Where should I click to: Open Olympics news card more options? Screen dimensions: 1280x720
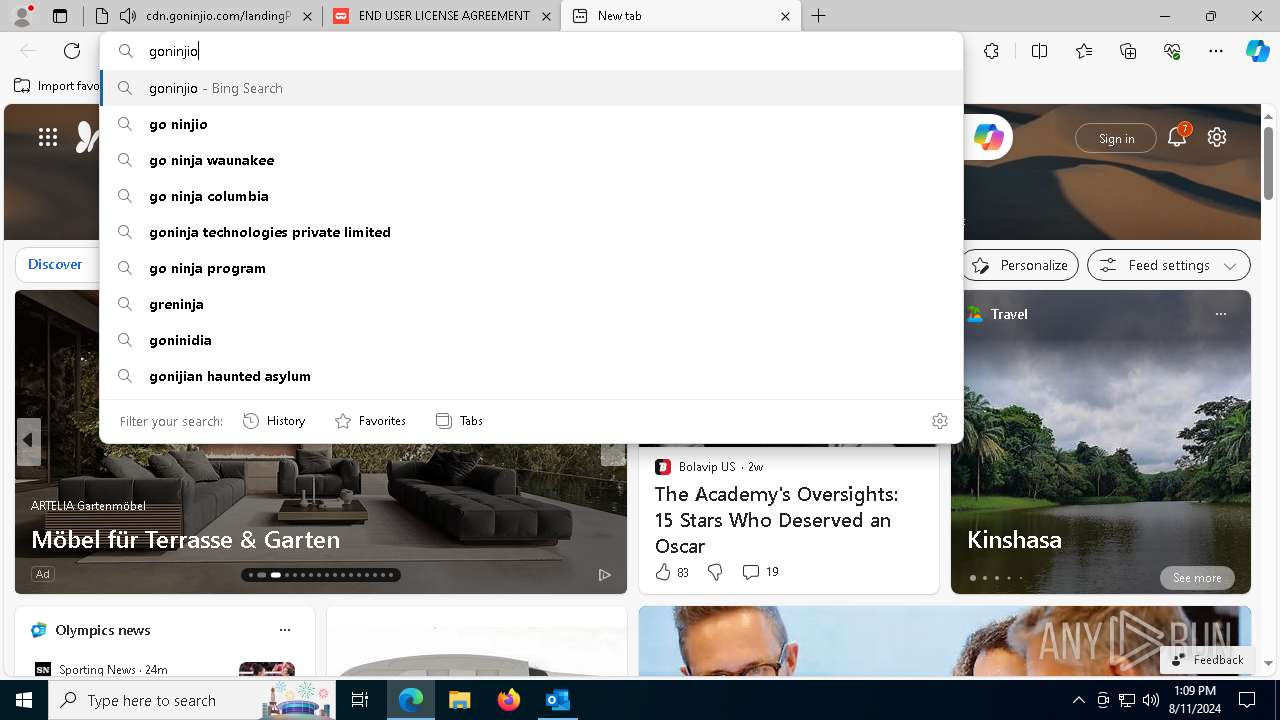click(x=285, y=630)
